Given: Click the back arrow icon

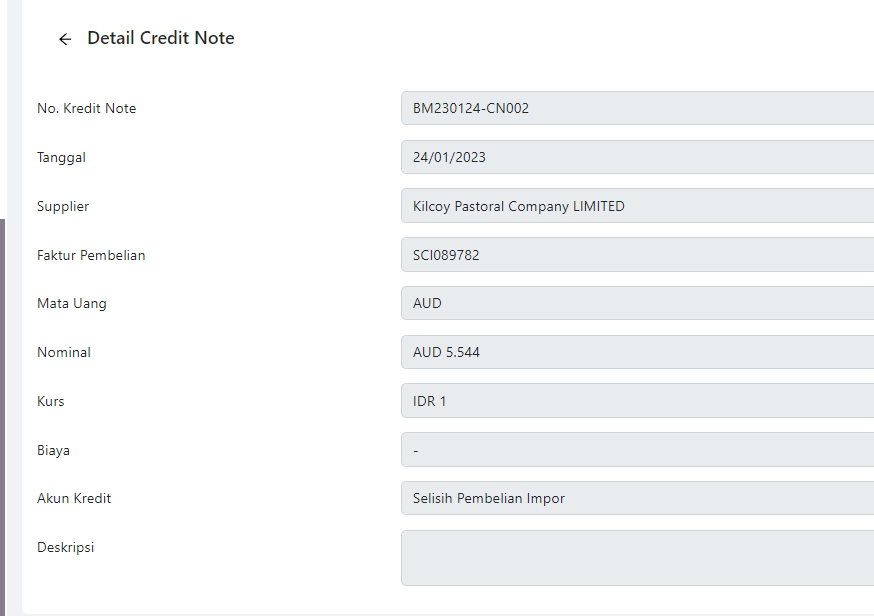Looking at the screenshot, I should tap(65, 39).
